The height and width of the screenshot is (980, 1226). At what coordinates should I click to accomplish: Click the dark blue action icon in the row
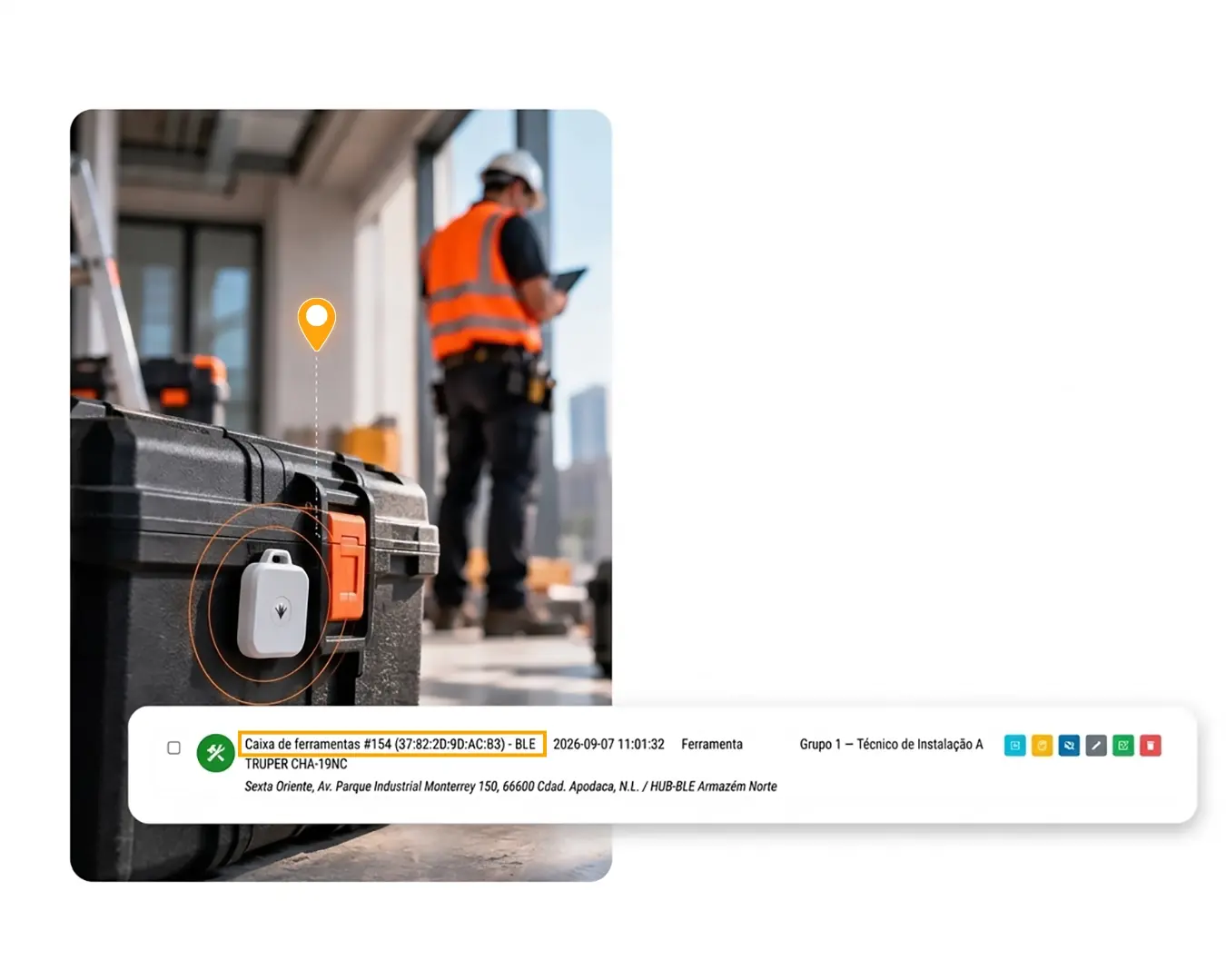coord(1069,746)
